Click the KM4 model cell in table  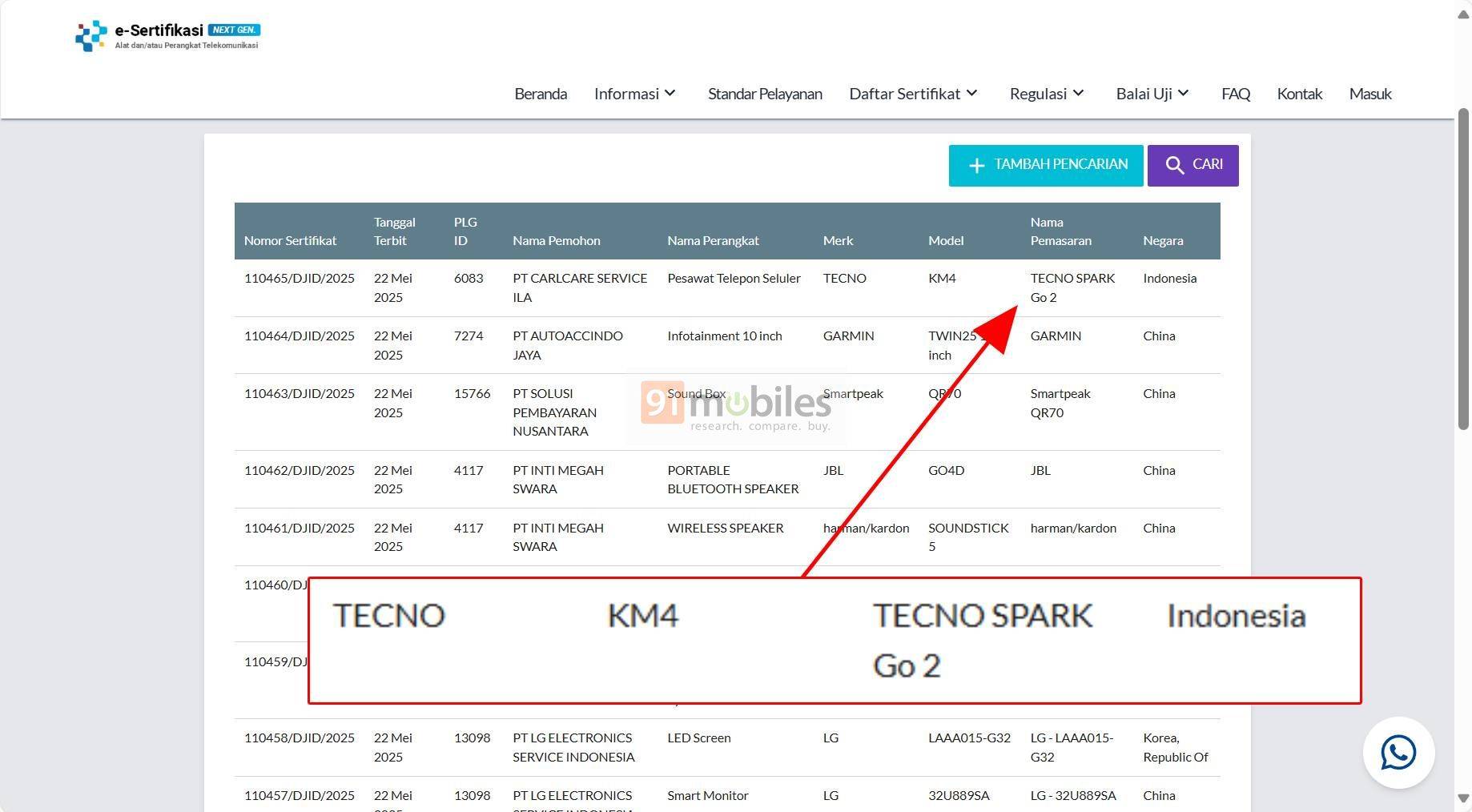pos(942,279)
